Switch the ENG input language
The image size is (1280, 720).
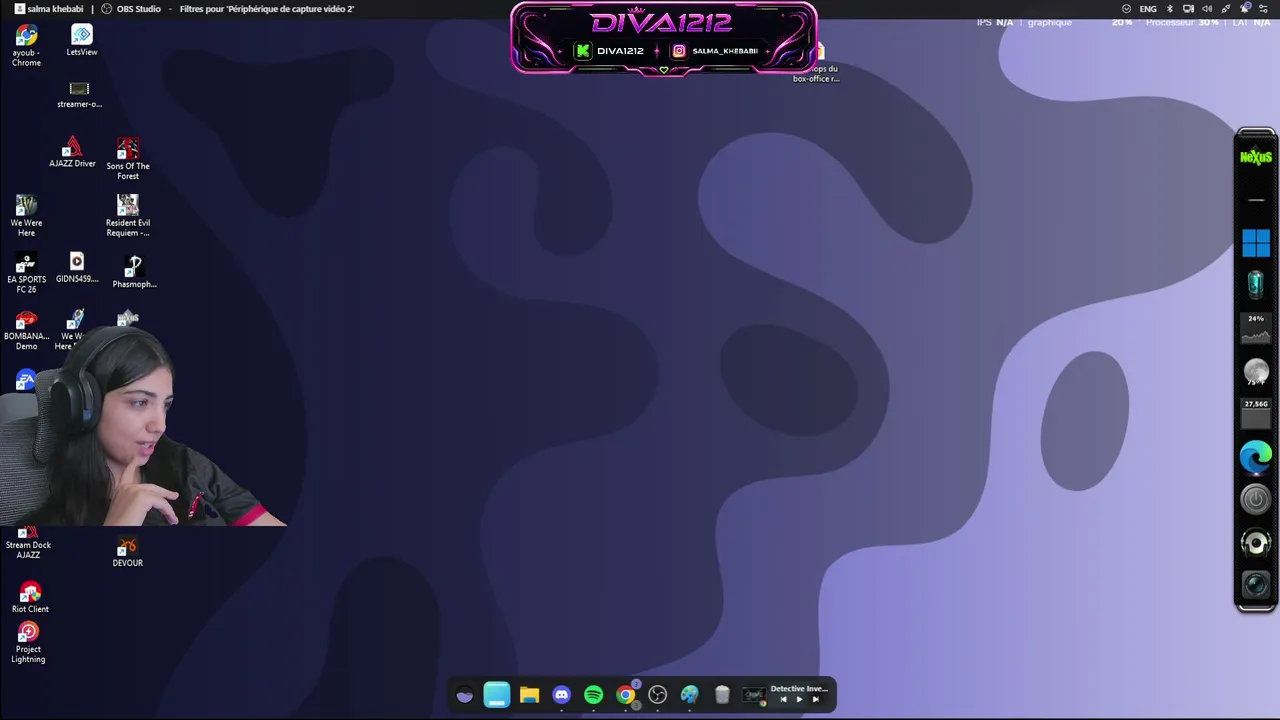point(1148,9)
